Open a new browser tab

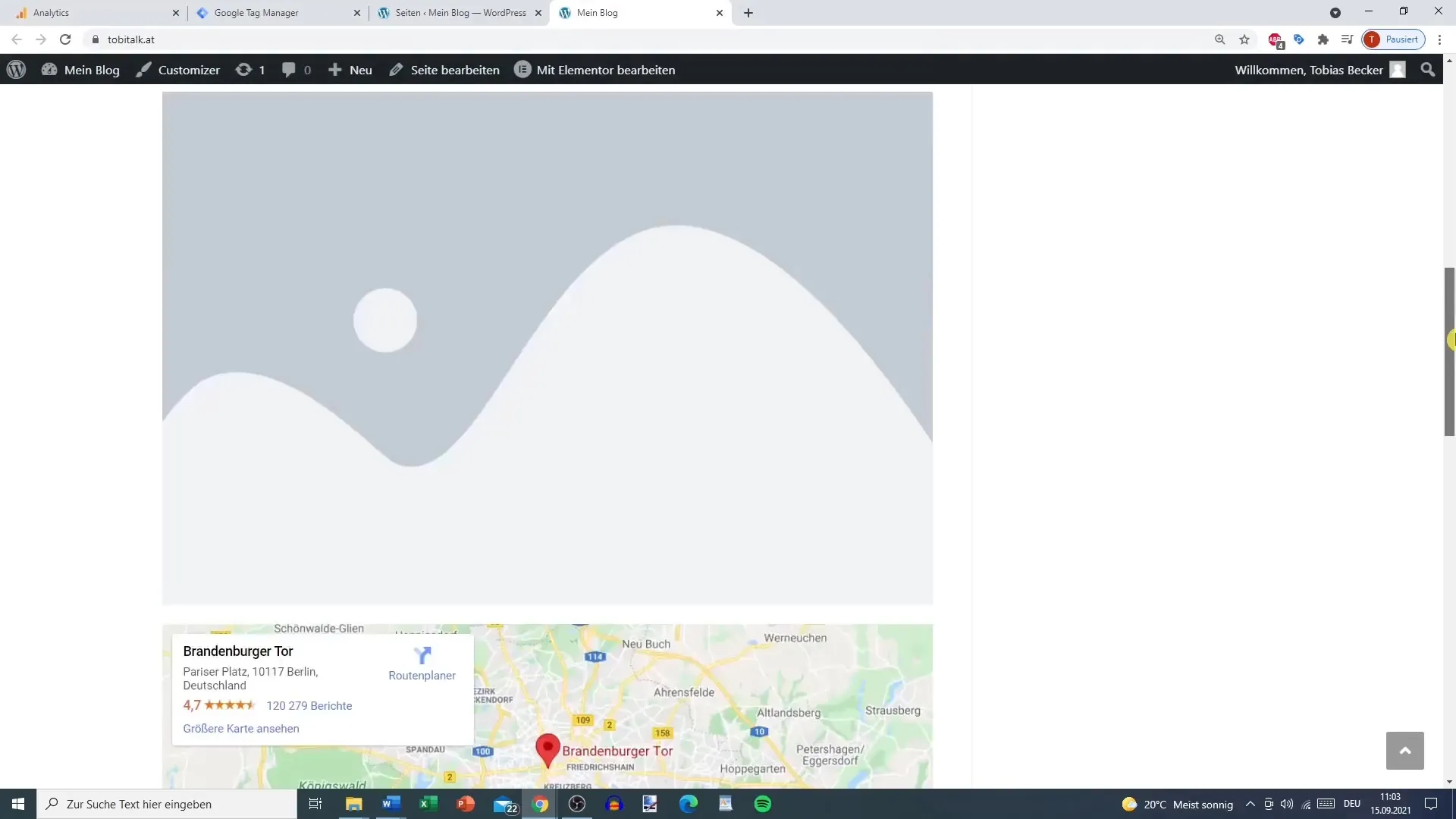[x=748, y=13]
